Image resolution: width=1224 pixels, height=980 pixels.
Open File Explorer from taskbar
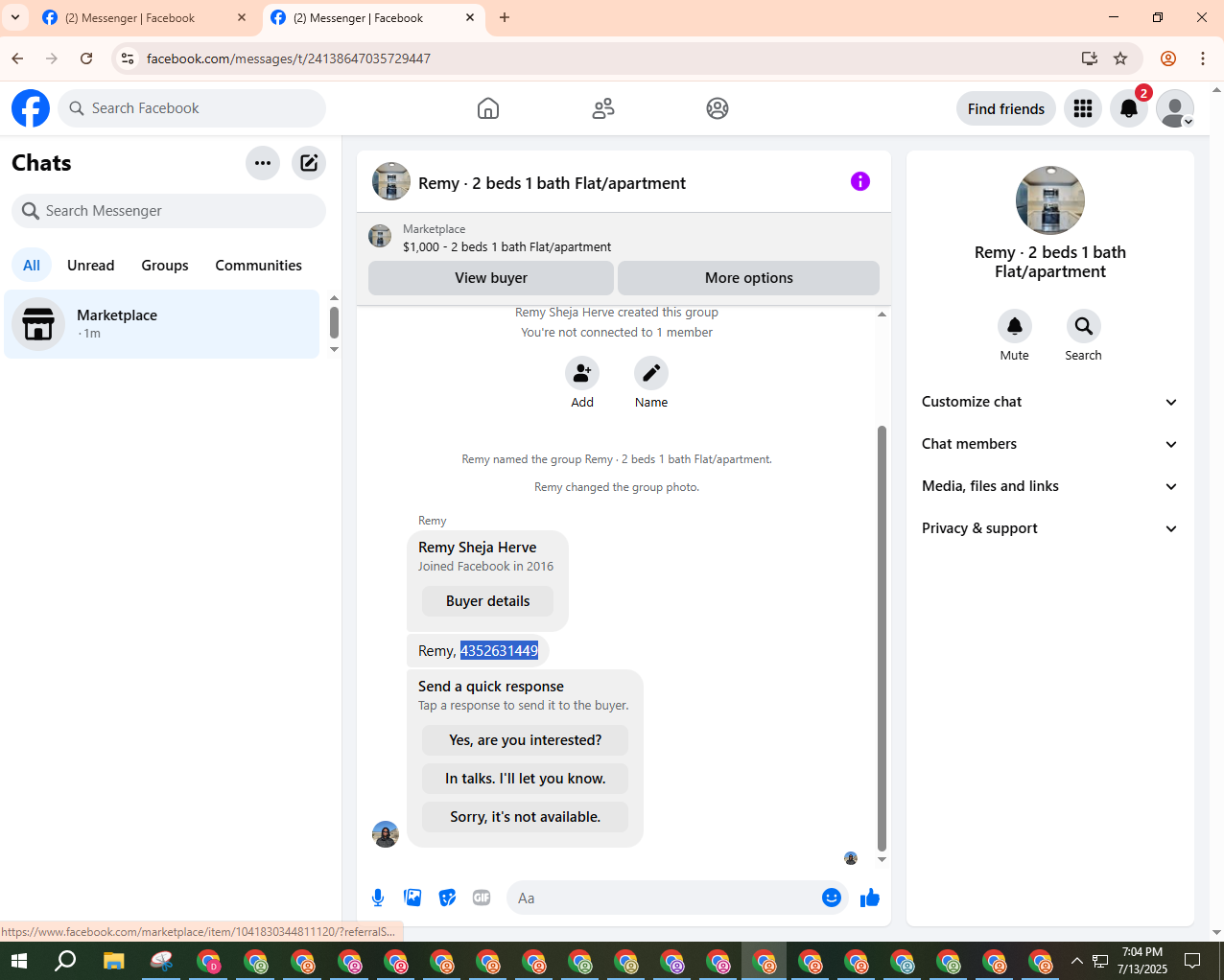pyautogui.click(x=114, y=961)
